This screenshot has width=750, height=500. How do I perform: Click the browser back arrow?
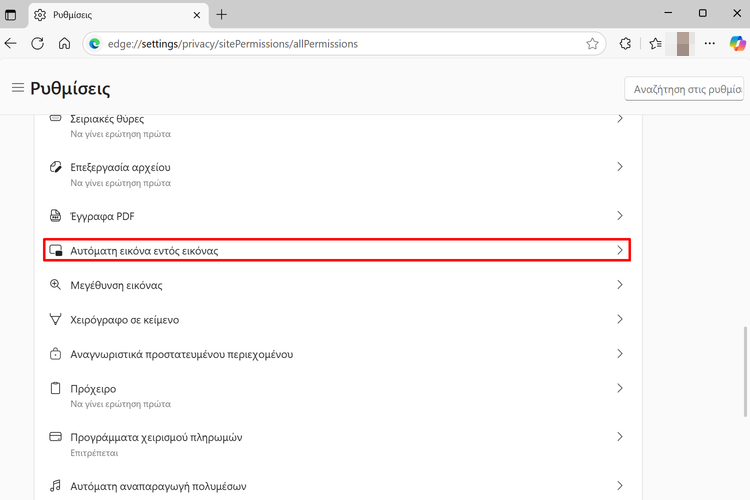coord(11,44)
